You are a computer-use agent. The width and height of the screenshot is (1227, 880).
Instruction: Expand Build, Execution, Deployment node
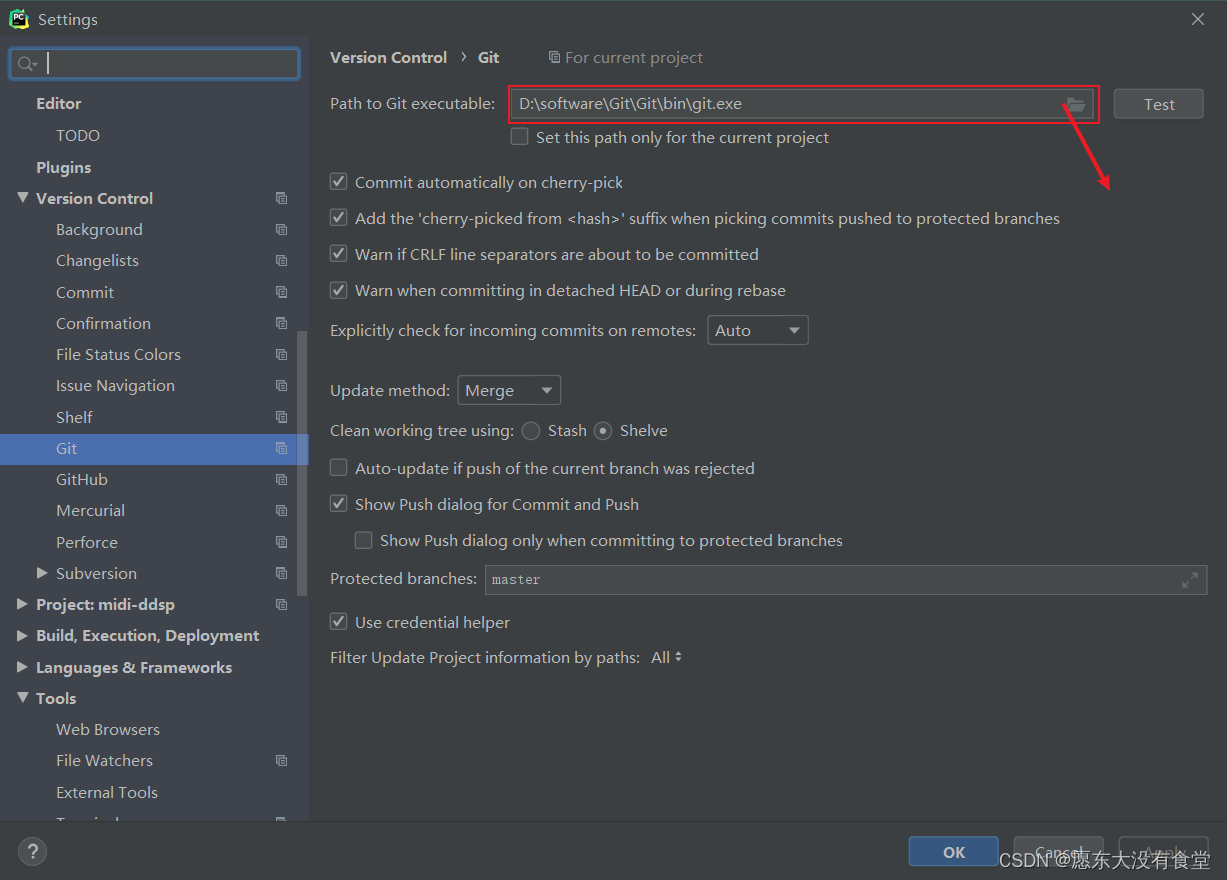tap(23, 635)
